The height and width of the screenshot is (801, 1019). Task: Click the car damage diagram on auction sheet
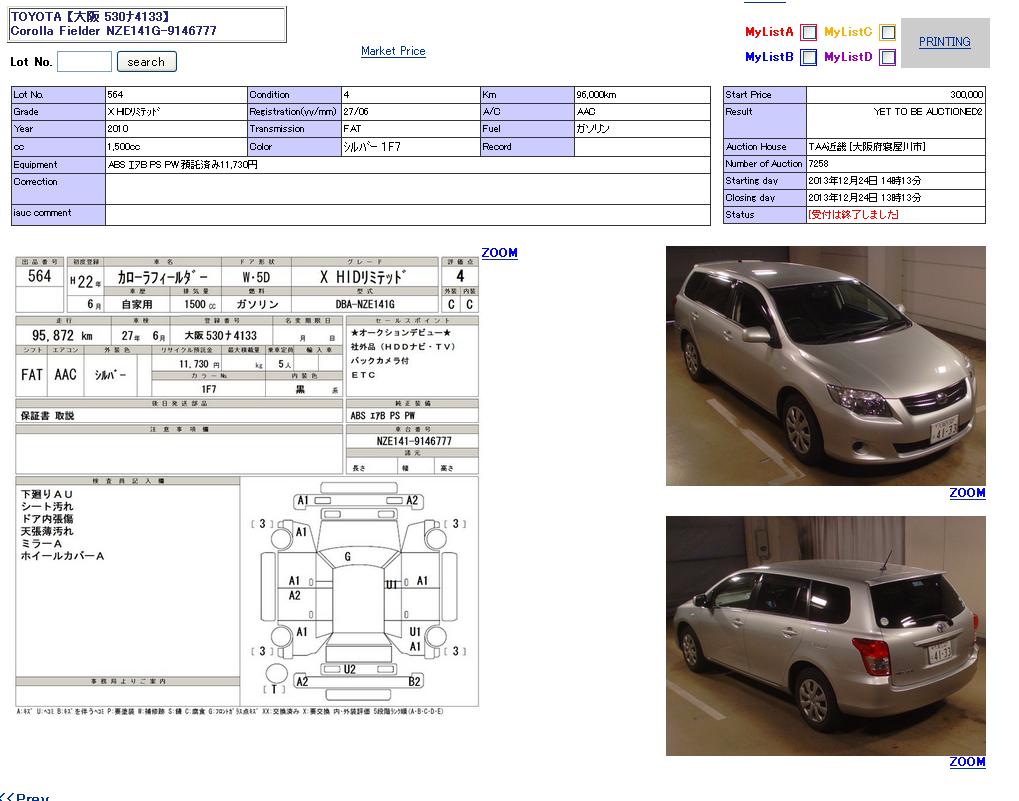[359, 590]
